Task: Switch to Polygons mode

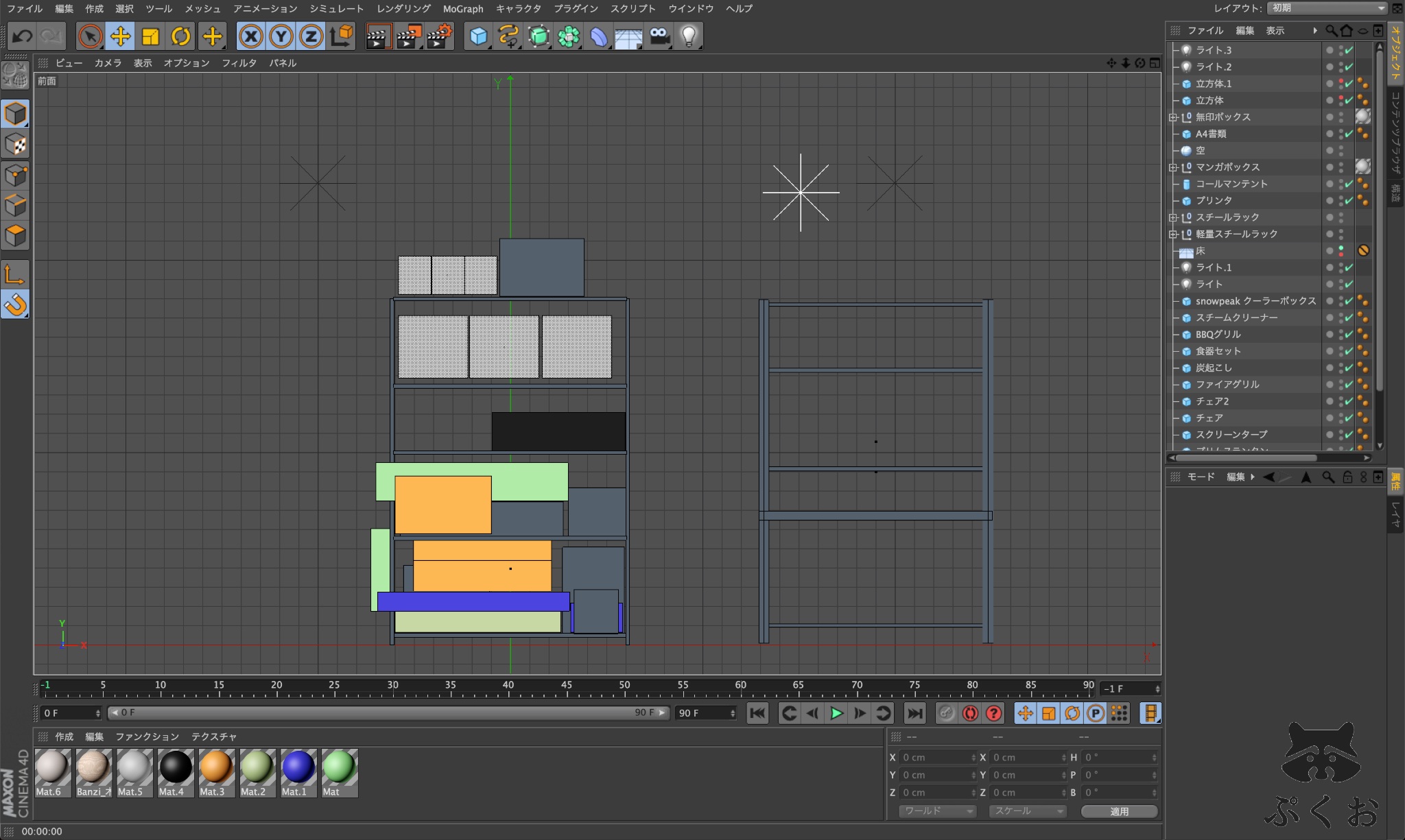Action: coord(15,237)
